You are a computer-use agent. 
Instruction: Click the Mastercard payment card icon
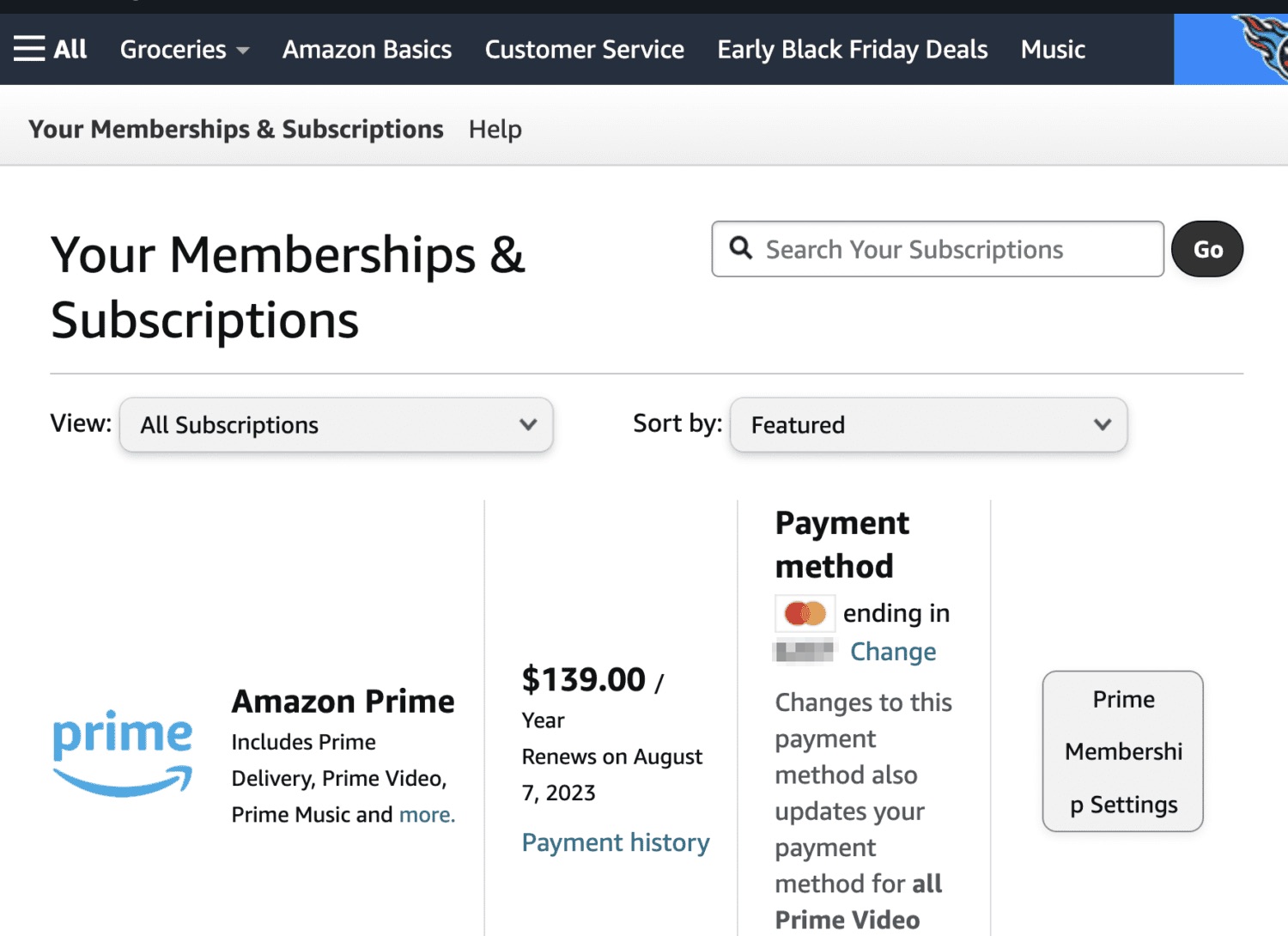(x=804, y=612)
